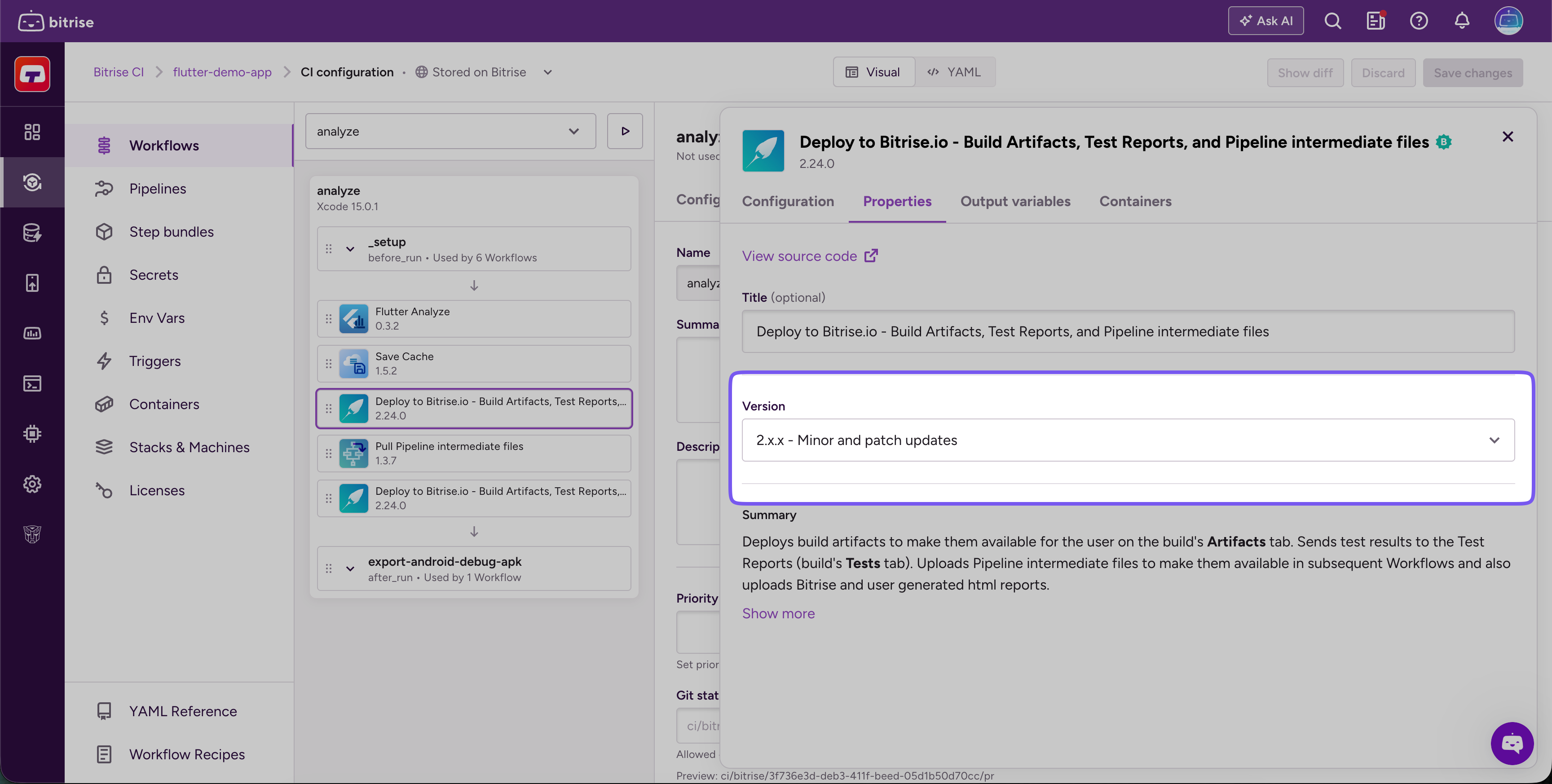This screenshot has width=1552, height=784.
Task: Open Stacks & Machines in the sidebar
Action: pos(179,447)
